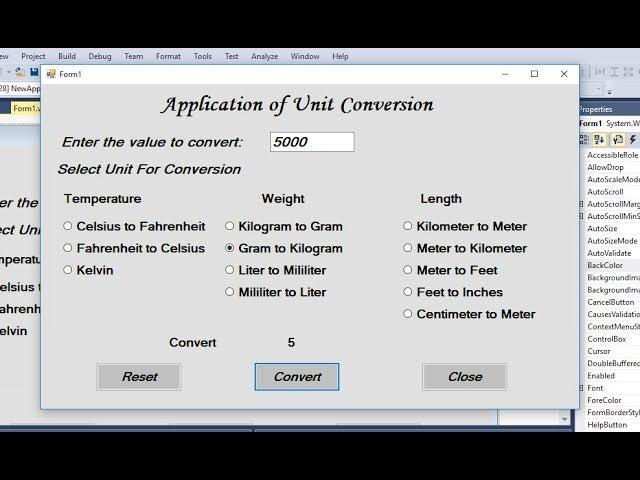640x480 pixels.
Task: Expand the AutoScrollMinSize property
Action: point(582,216)
